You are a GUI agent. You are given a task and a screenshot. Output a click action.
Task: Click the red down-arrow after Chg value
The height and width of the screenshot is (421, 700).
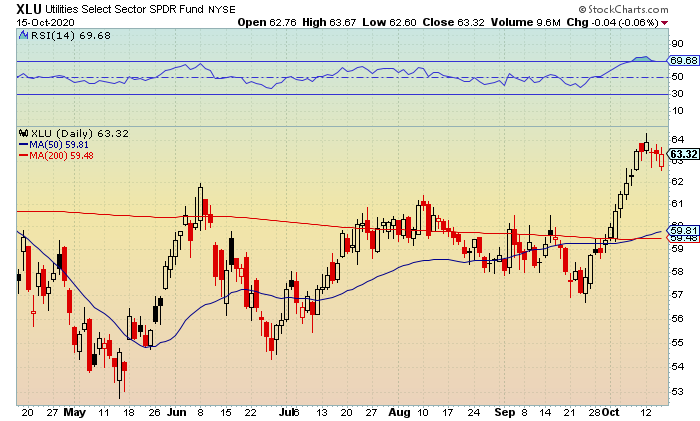(x=665, y=23)
